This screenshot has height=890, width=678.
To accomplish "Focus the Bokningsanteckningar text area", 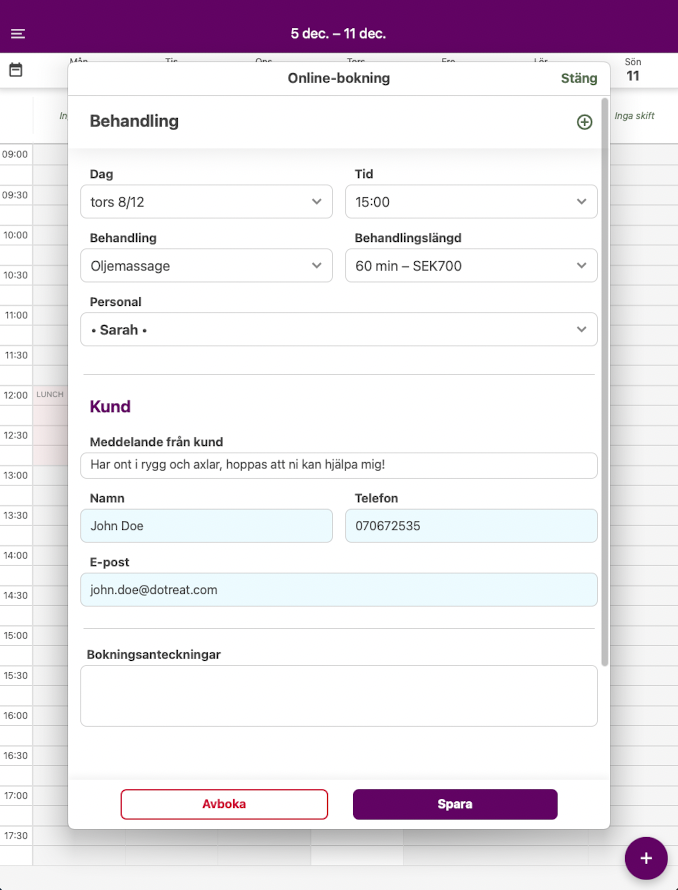I will [x=338, y=696].
